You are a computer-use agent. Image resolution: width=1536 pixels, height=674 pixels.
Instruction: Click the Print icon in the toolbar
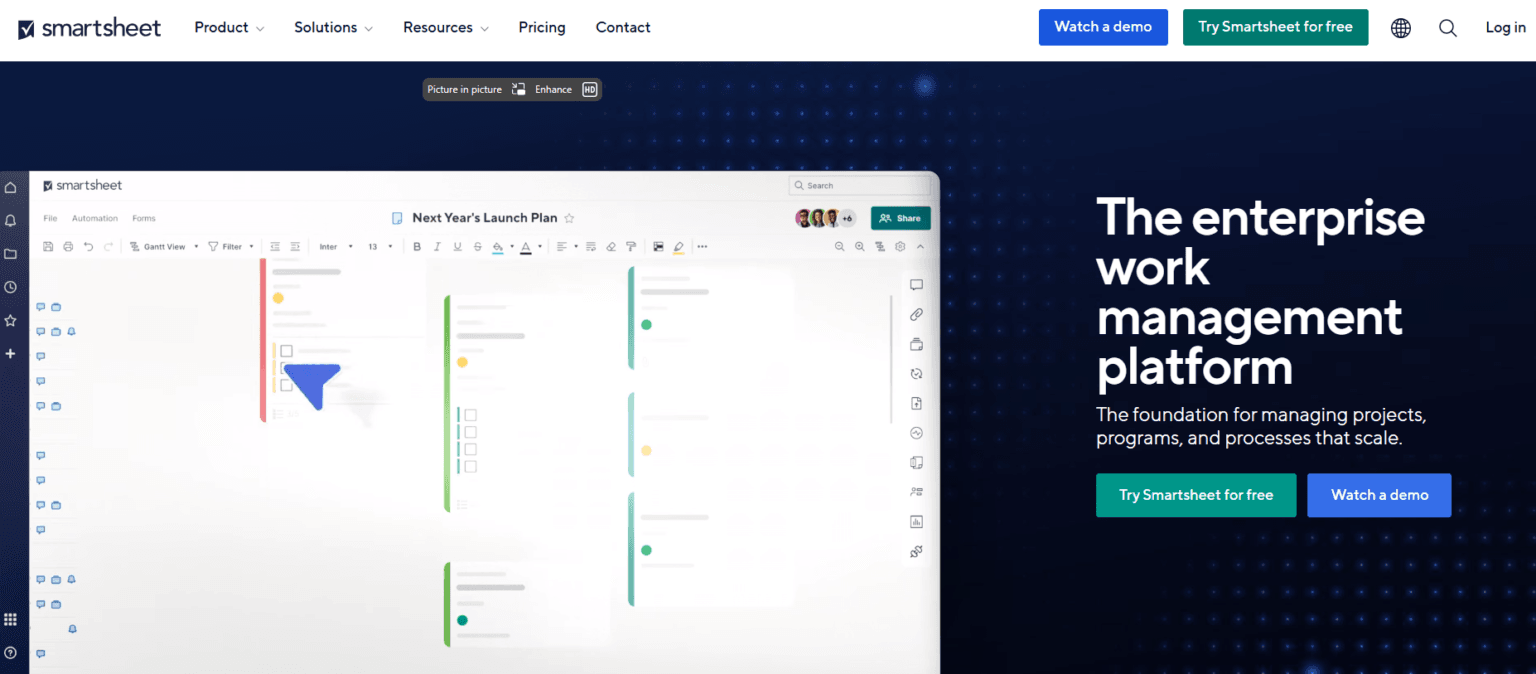68,246
